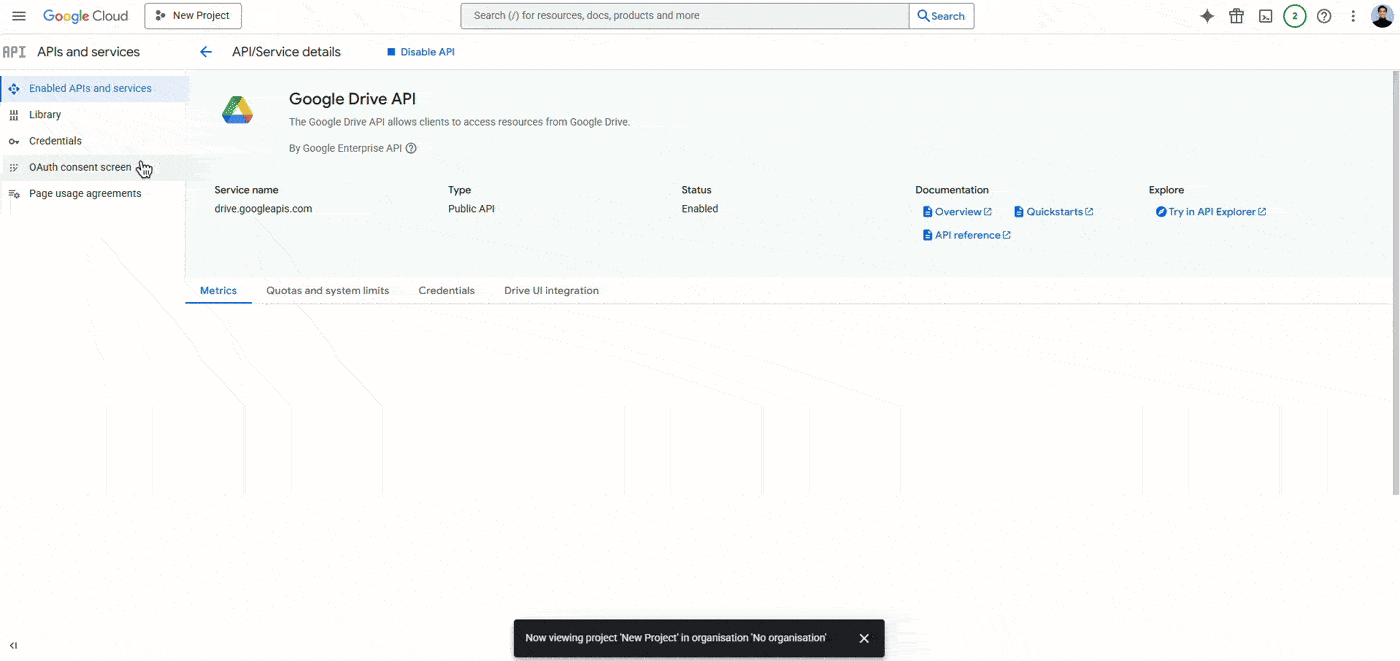Switch to the Quotas and system limits tab
The height and width of the screenshot is (661, 1400).
coord(327,290)
